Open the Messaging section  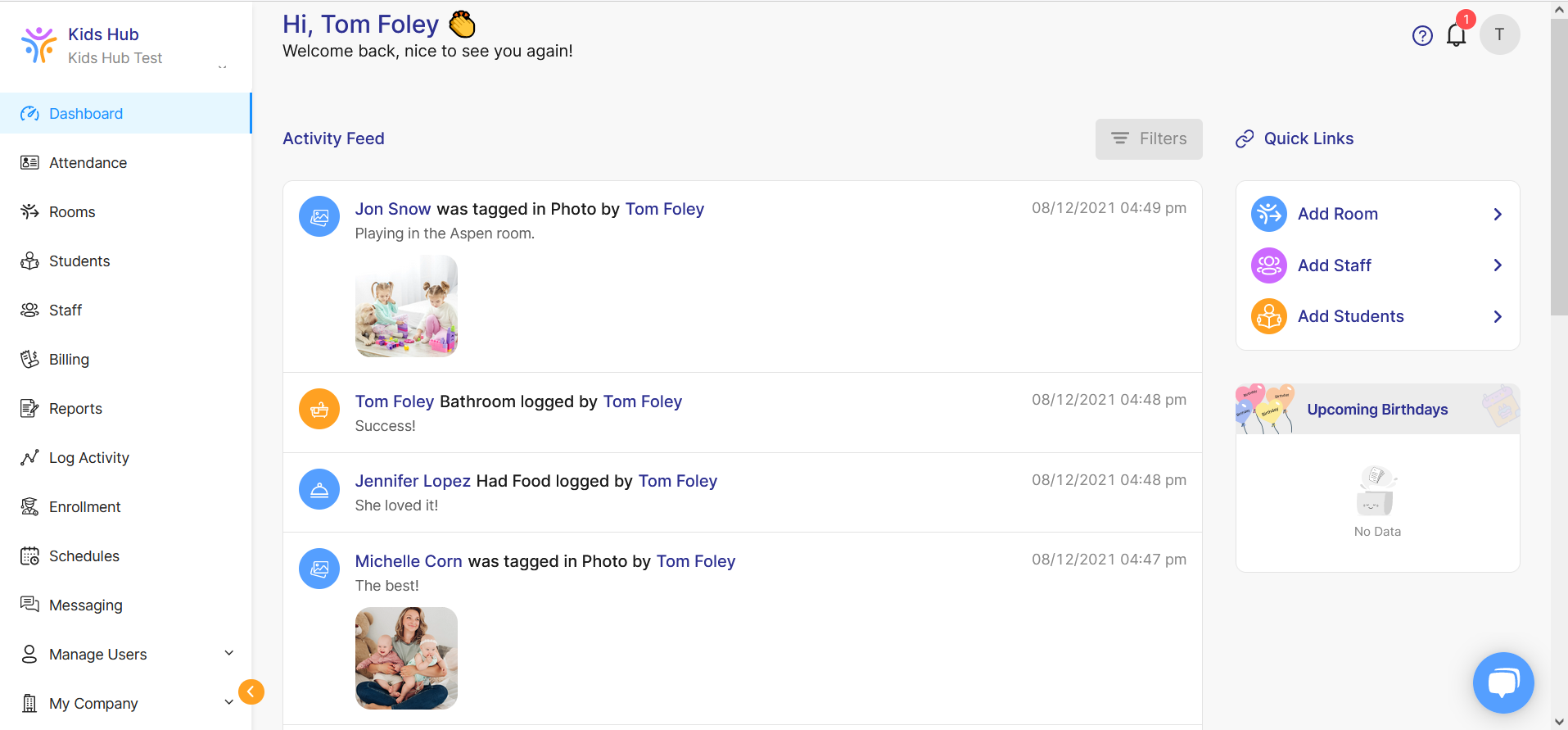tap(85, 605)
